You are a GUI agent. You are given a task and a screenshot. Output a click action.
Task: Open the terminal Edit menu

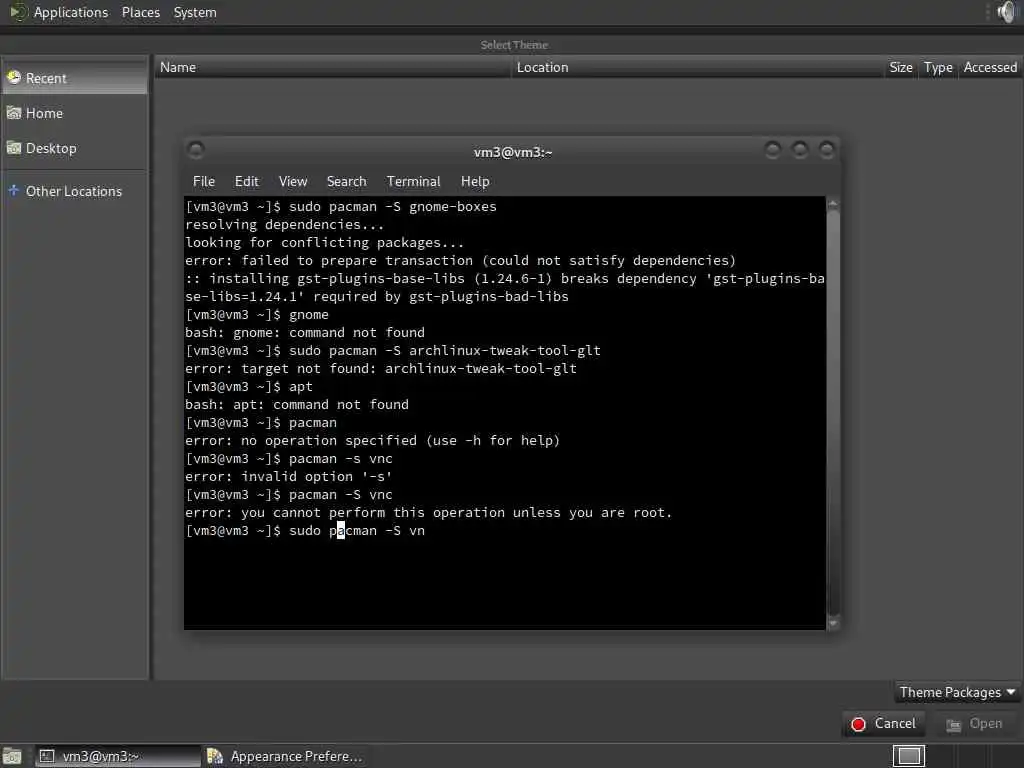tap(246, 182)
